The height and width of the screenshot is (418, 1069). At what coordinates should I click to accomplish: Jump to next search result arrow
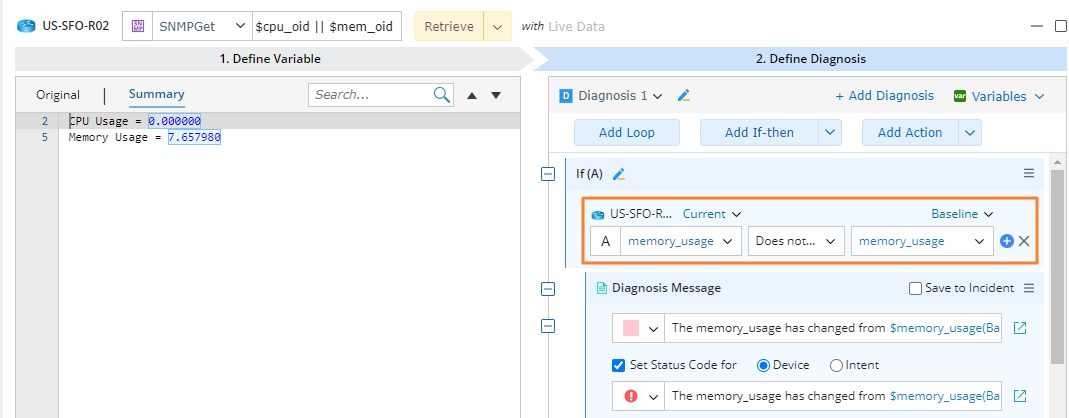pos(495,96)
